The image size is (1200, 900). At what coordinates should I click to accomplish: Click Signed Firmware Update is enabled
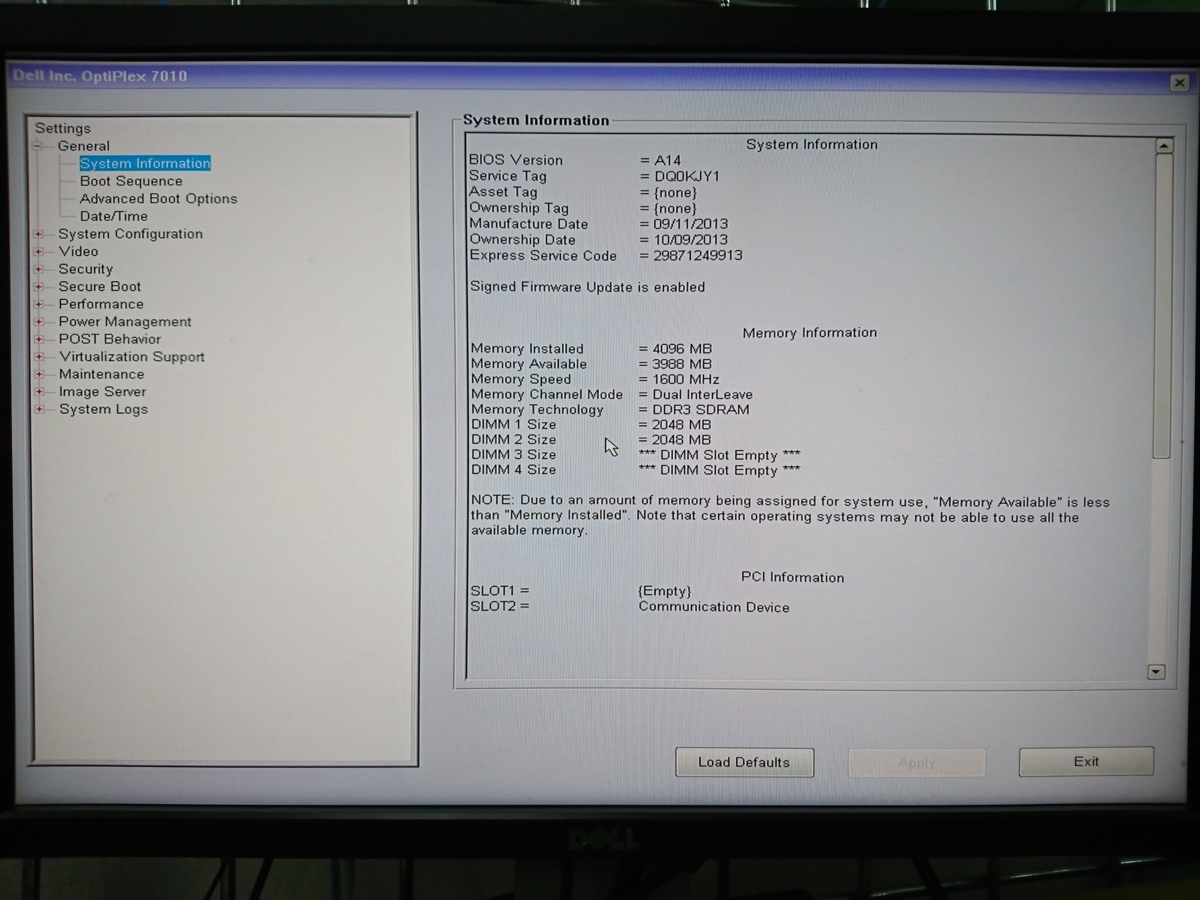tap(588, 287)
